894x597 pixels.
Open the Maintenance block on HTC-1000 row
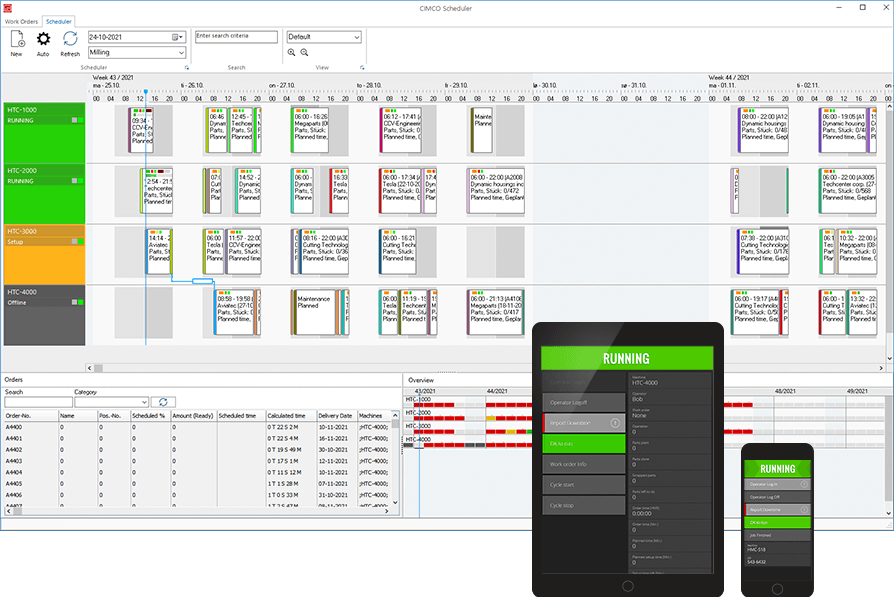click(x=482, y=130)
